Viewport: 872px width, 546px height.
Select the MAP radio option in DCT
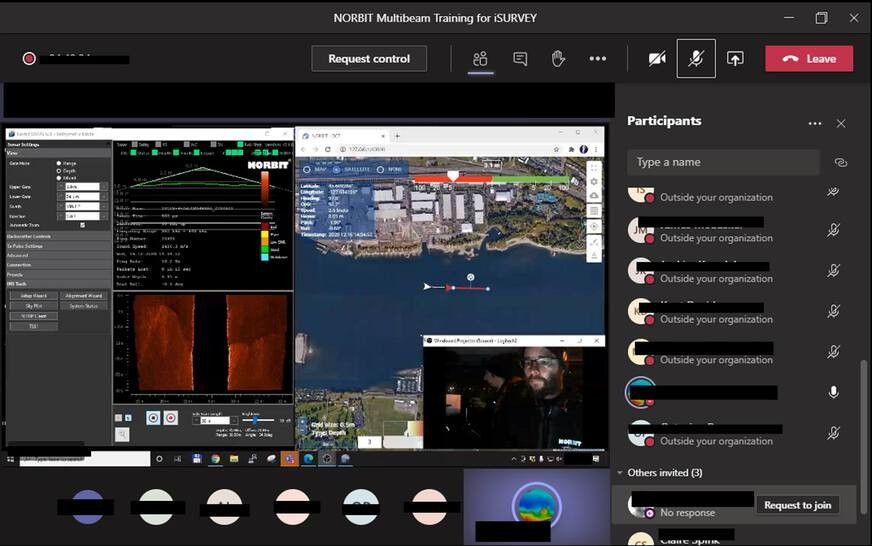(x=307, y=169)
